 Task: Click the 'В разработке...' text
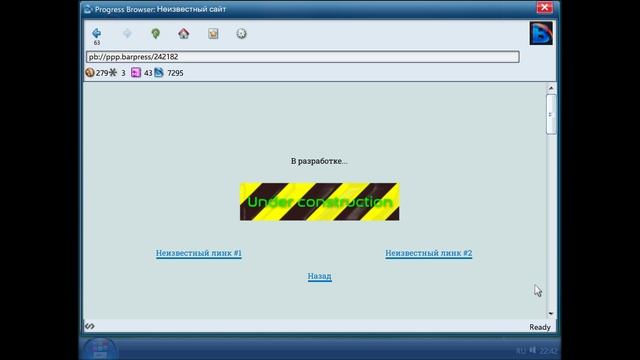click(319, 161)
